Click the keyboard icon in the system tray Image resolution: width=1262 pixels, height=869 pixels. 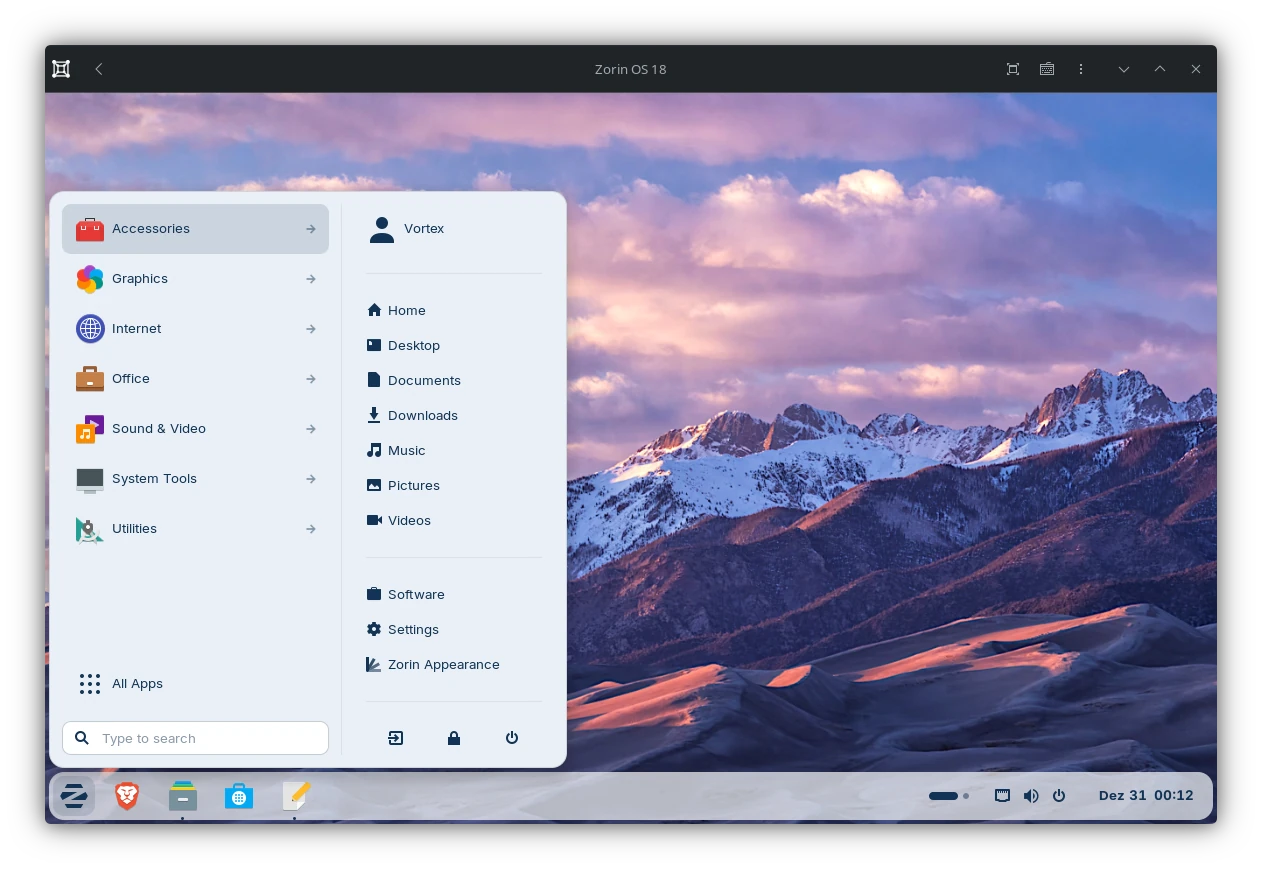click(x=1002, y=795)
